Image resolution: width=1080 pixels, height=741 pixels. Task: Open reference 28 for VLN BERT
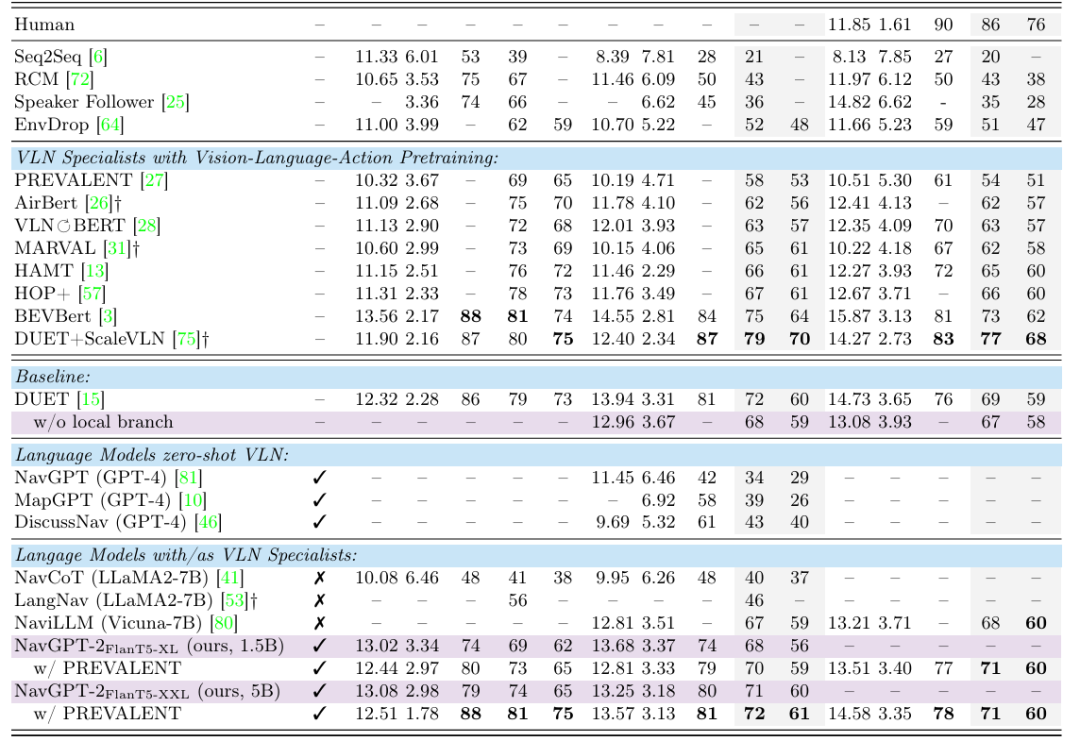(x=147, y=226)
